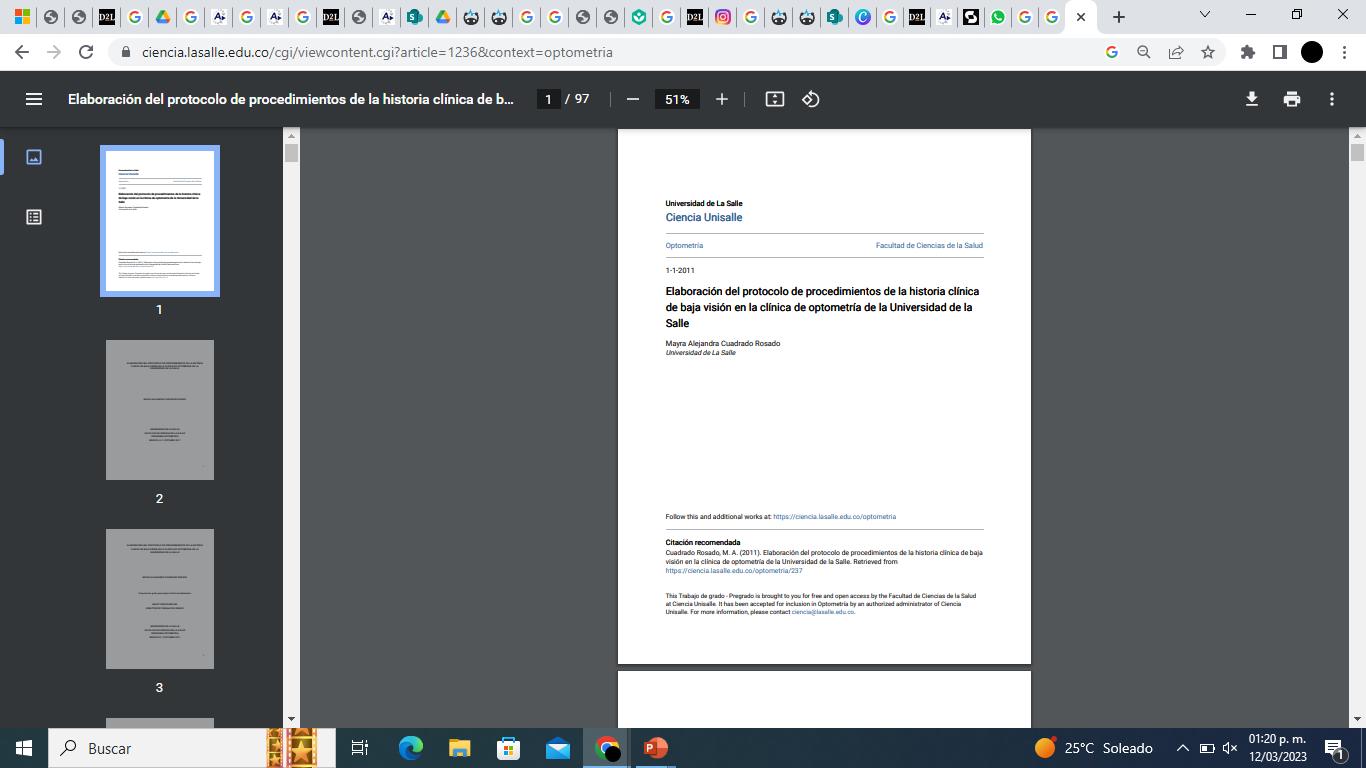Zoom in the PDF document
Viewport: 1366px width, 768px height.
coord(722,99)
